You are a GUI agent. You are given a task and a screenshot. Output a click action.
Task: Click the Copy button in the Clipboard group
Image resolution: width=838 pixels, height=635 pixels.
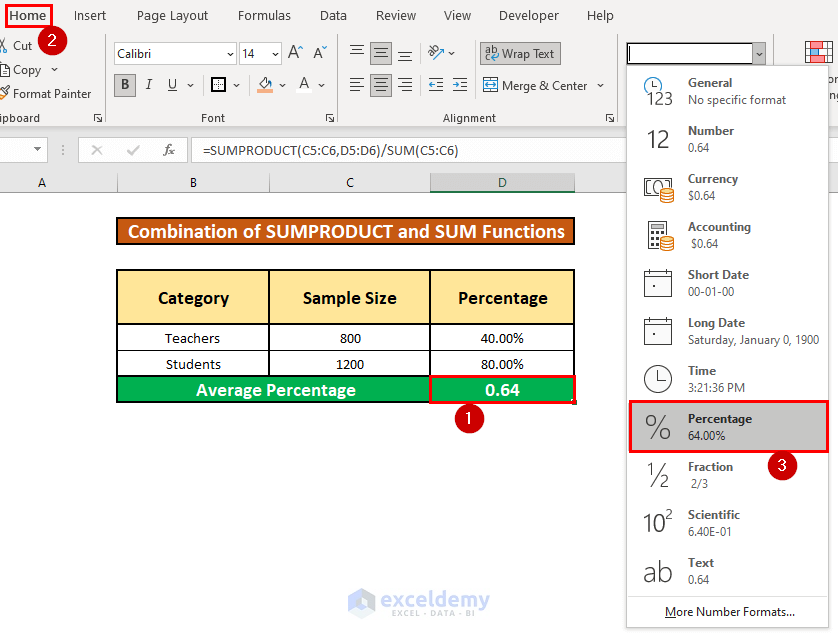point(21,70)
